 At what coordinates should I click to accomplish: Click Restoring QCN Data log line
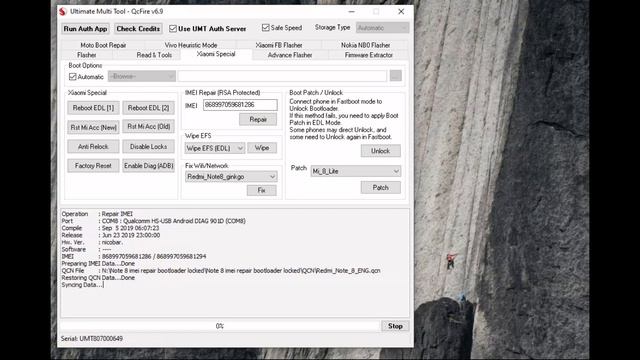[x=98, y=278]
